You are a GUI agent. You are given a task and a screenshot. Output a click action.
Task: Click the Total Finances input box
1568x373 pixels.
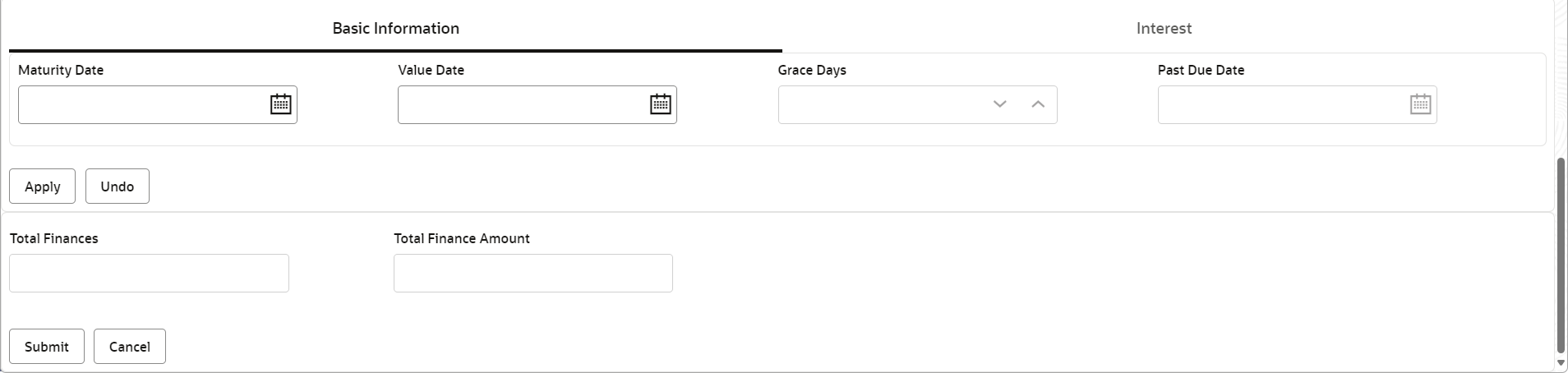point(149,273)
